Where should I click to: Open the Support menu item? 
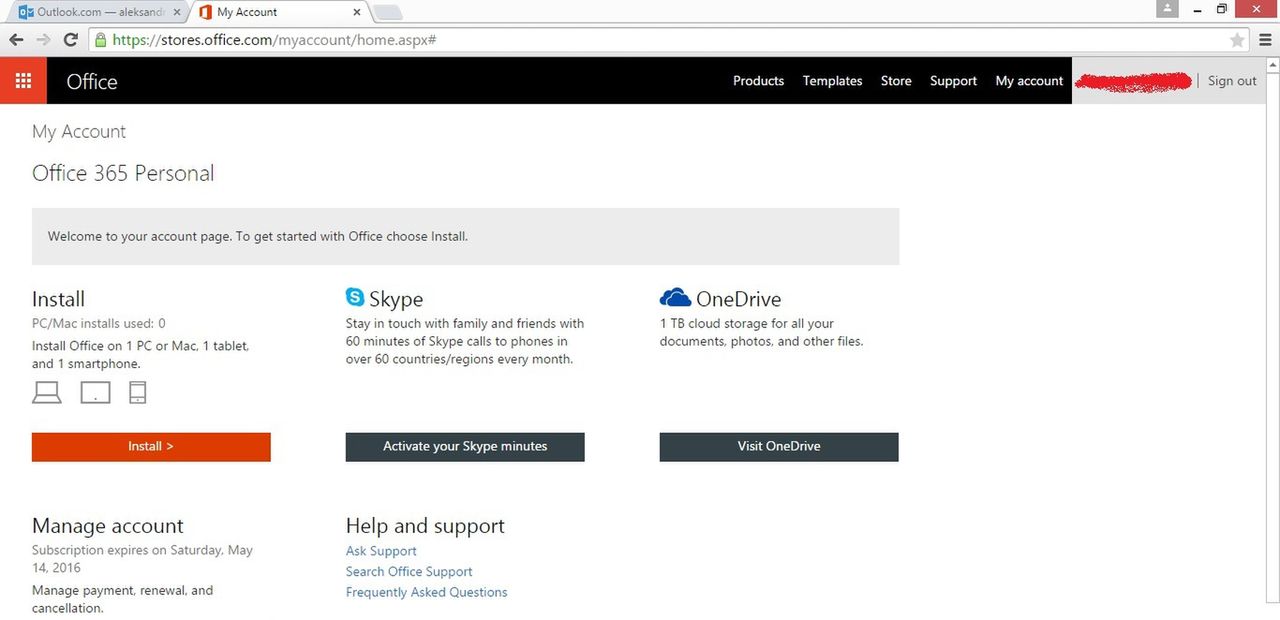point(953,81)
